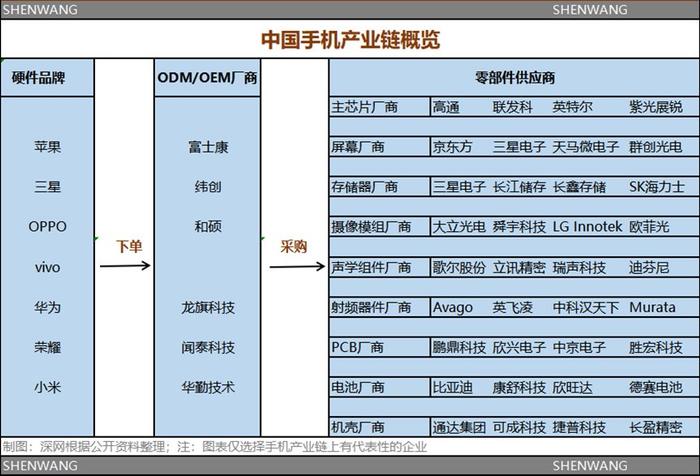Image resolution: width=700 pixels, height=476 pixels.
Task: Select manufacturer 闻泰科技
Action: pyautogui.click(x=208, y=347)
